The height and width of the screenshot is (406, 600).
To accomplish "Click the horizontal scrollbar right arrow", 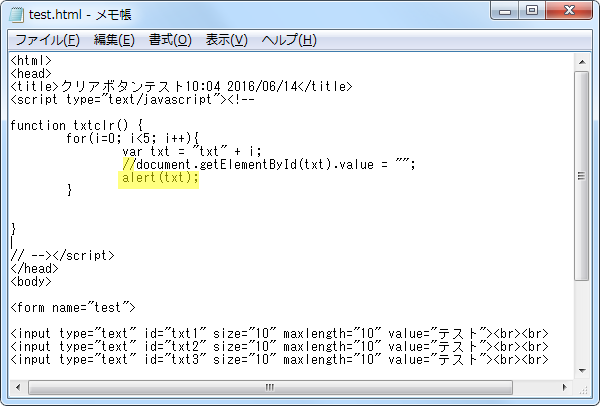I will tap(564, 387).
